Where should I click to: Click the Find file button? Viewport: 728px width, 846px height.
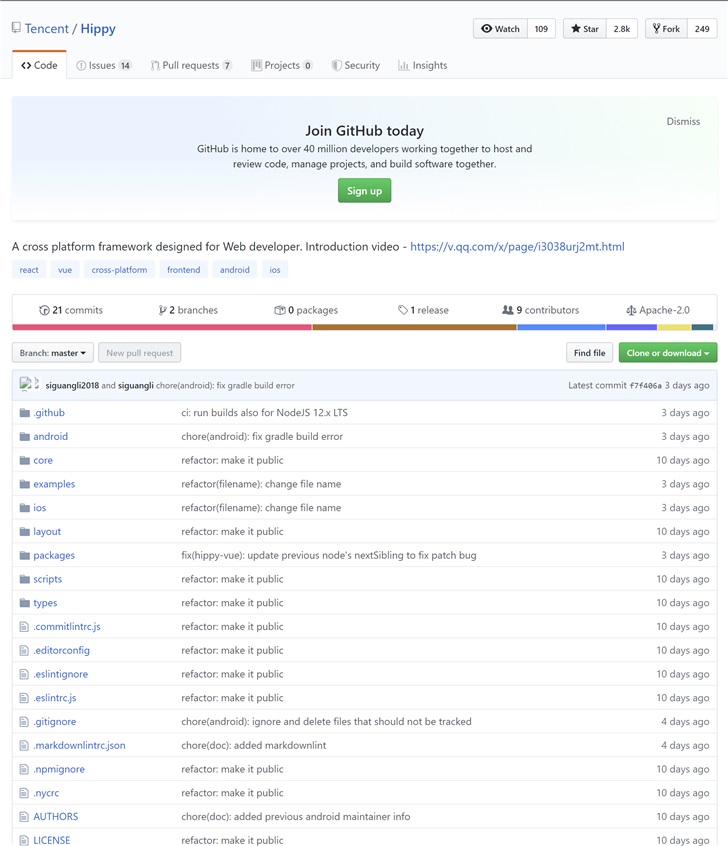tap(589, 353)
